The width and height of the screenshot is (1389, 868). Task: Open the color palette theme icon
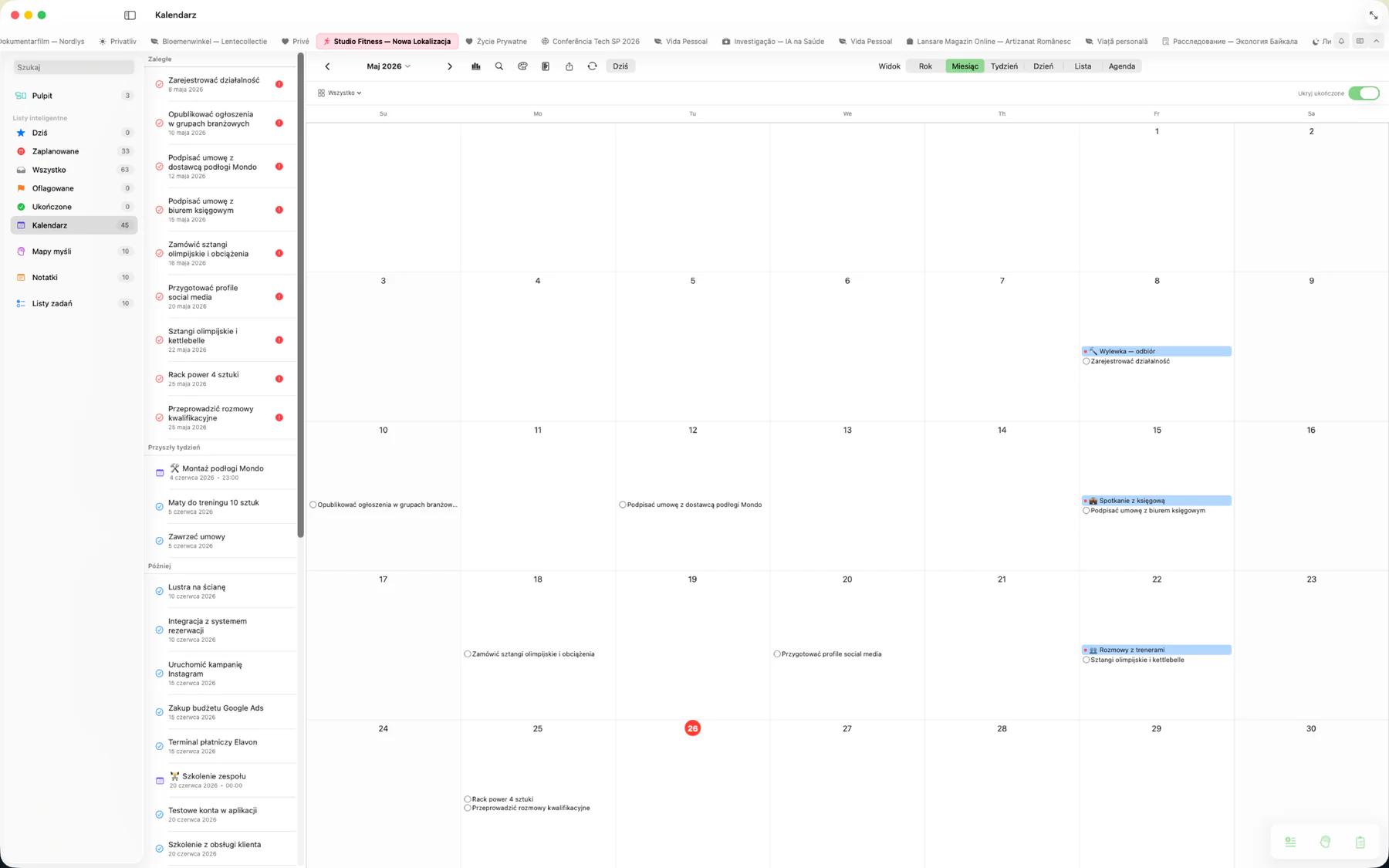(x=522, y=66)
